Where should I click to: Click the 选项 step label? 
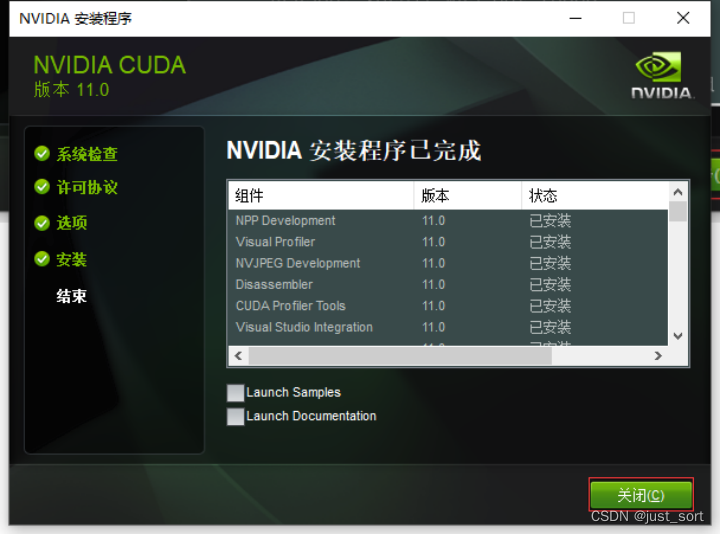72,223
